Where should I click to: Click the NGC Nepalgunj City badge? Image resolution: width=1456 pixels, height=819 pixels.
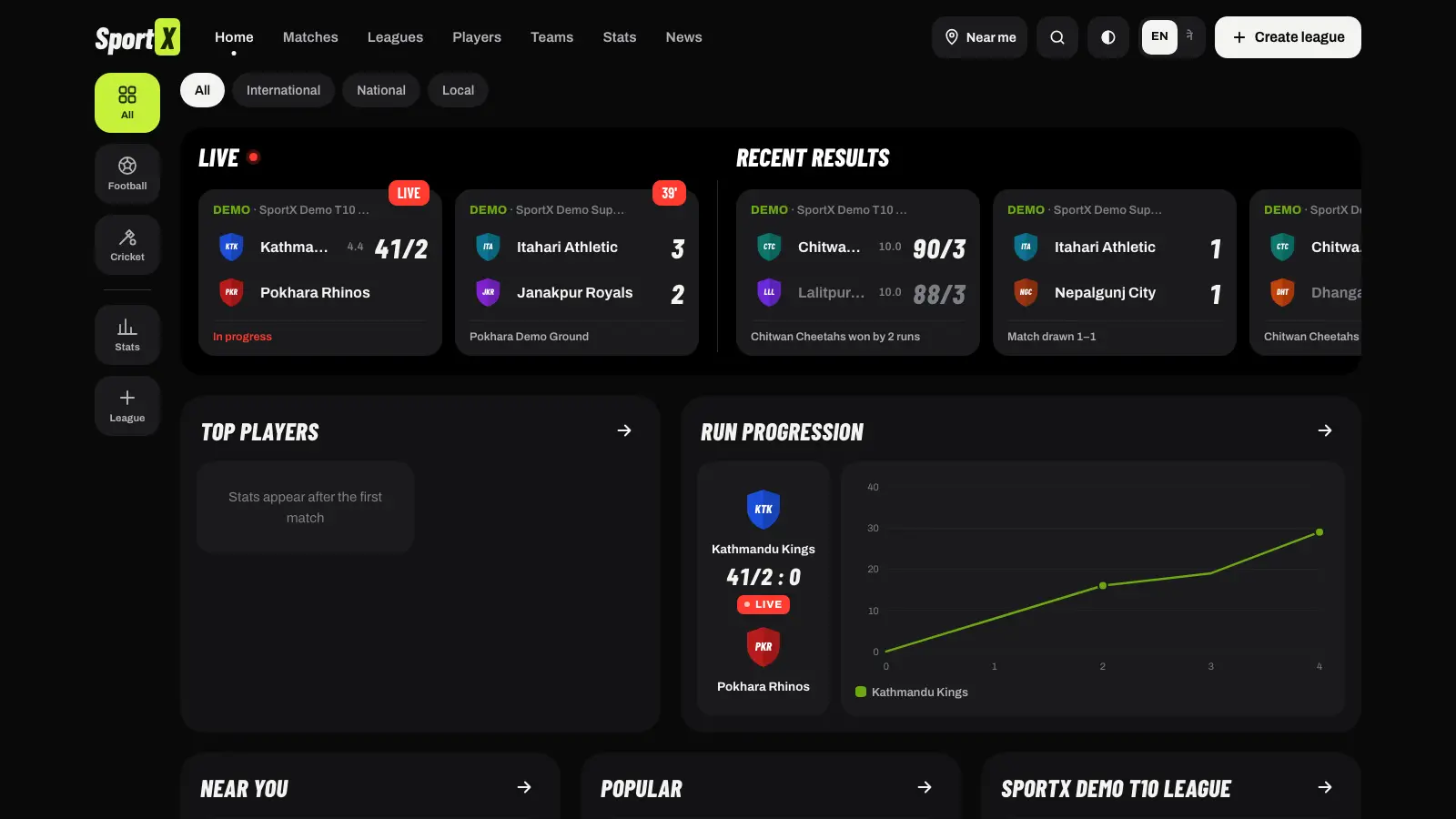[1026, 292]
